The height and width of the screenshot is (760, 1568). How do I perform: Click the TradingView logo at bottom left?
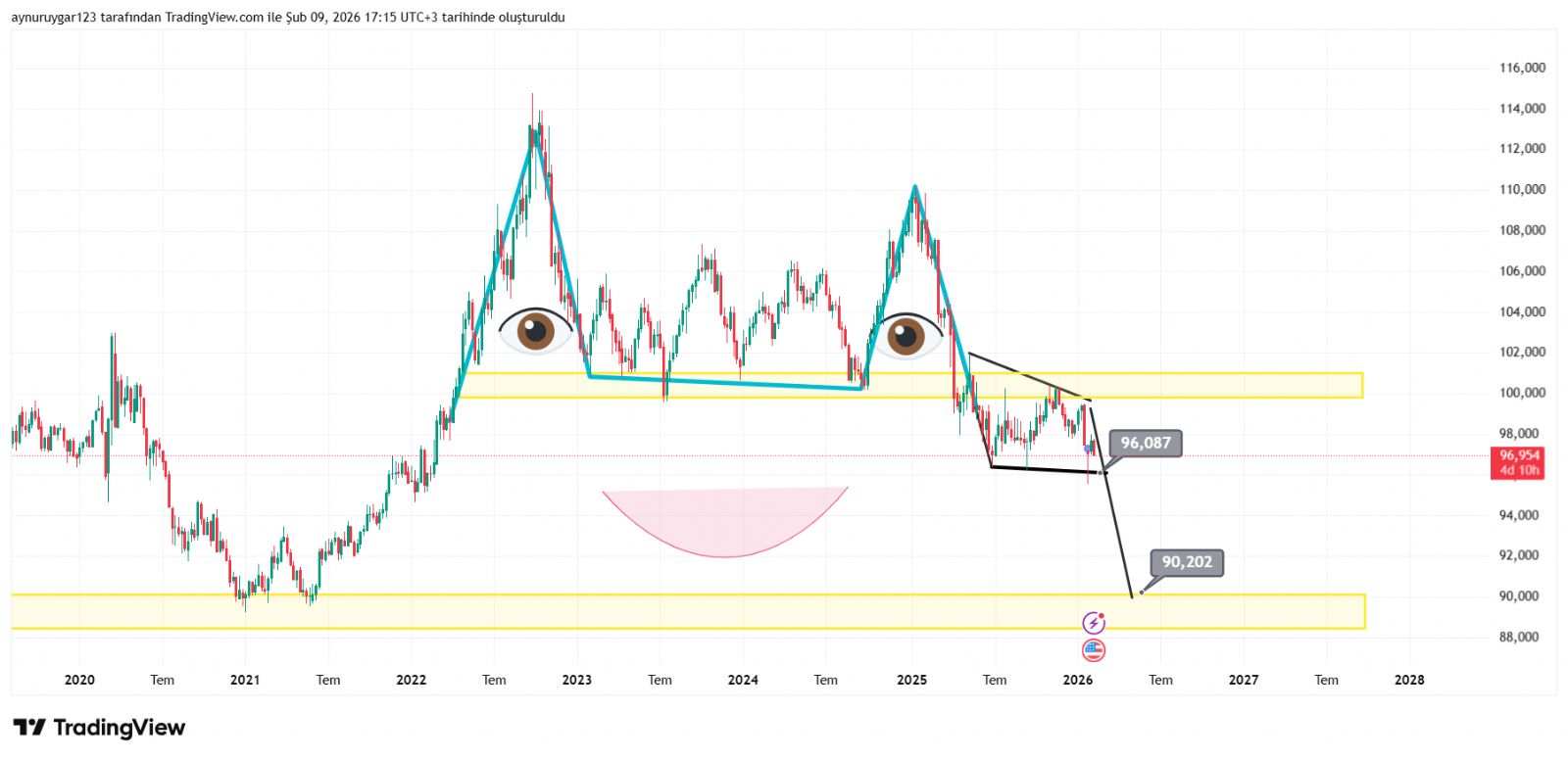pyautogui.click(x=99, y=728)
